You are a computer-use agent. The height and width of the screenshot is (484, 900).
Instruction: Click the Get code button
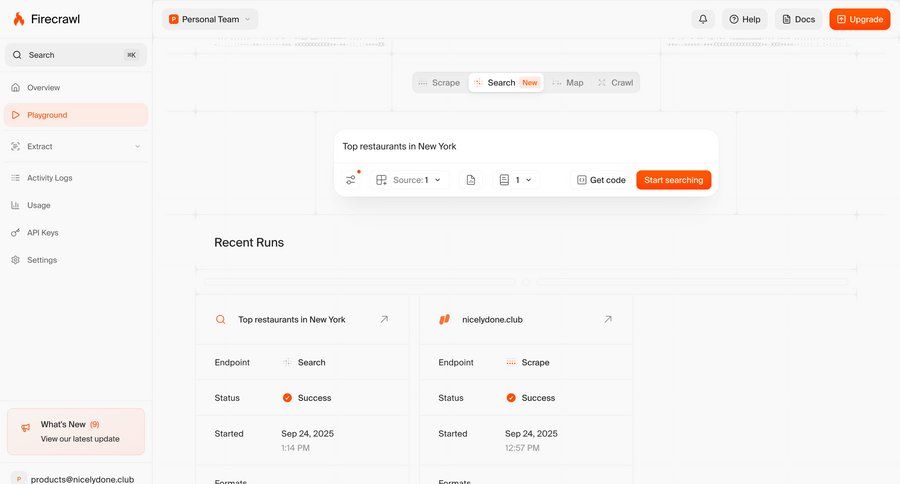point(601,180)
